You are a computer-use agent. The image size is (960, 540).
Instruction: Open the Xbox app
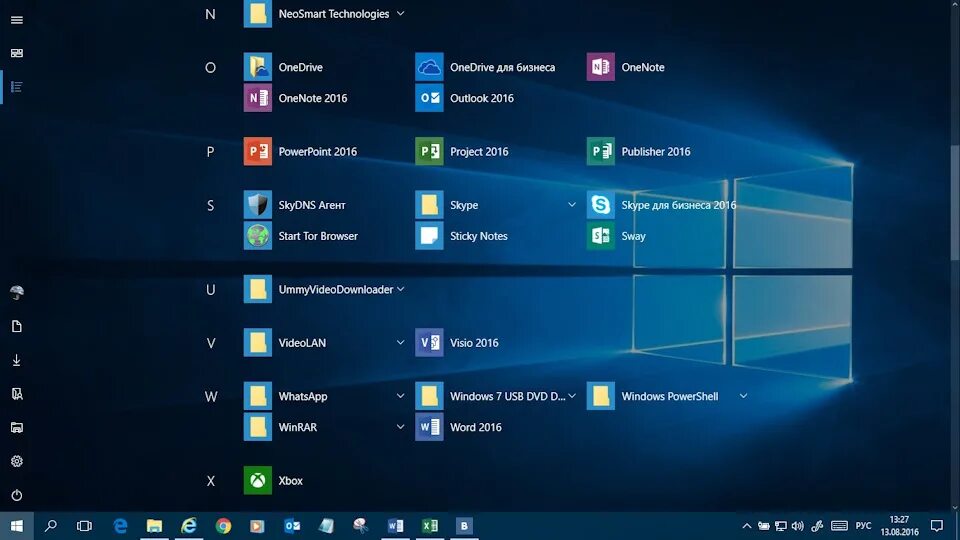tap(274, 480)
